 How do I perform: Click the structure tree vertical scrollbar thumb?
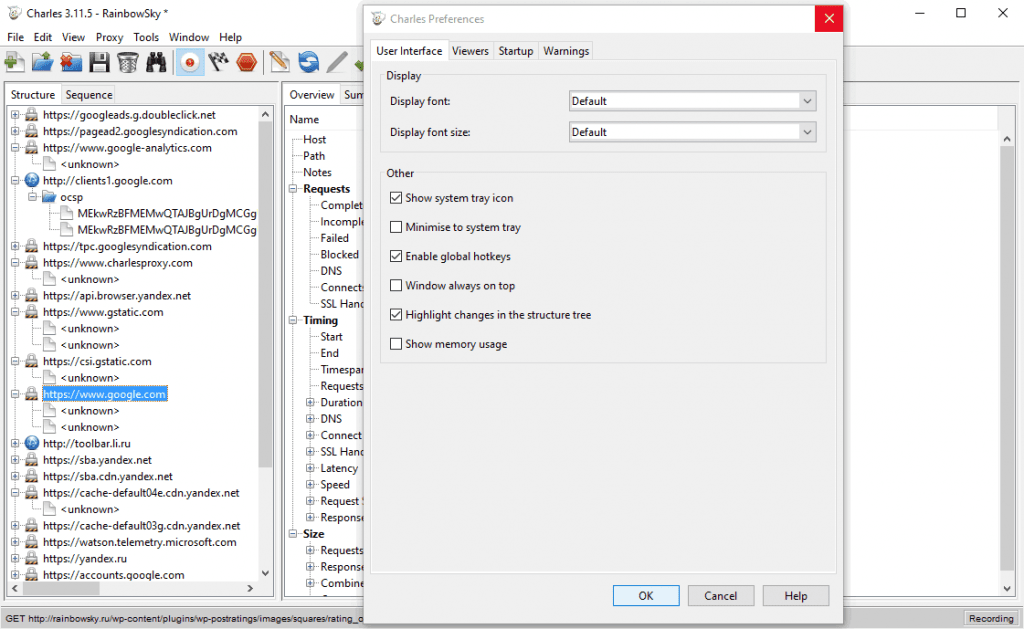(x=265, y=295)
